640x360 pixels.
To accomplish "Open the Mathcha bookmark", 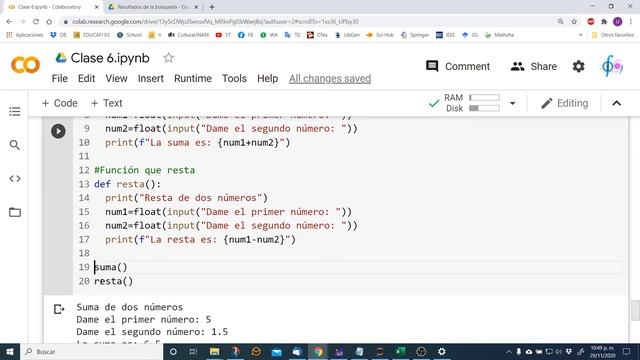I will click(x=499, y=35).
